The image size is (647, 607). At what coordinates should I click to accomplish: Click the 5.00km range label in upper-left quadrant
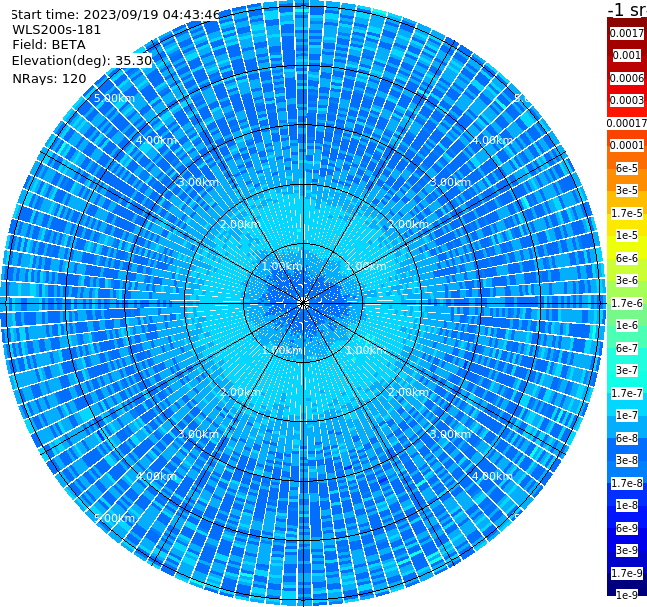[114, 98]
